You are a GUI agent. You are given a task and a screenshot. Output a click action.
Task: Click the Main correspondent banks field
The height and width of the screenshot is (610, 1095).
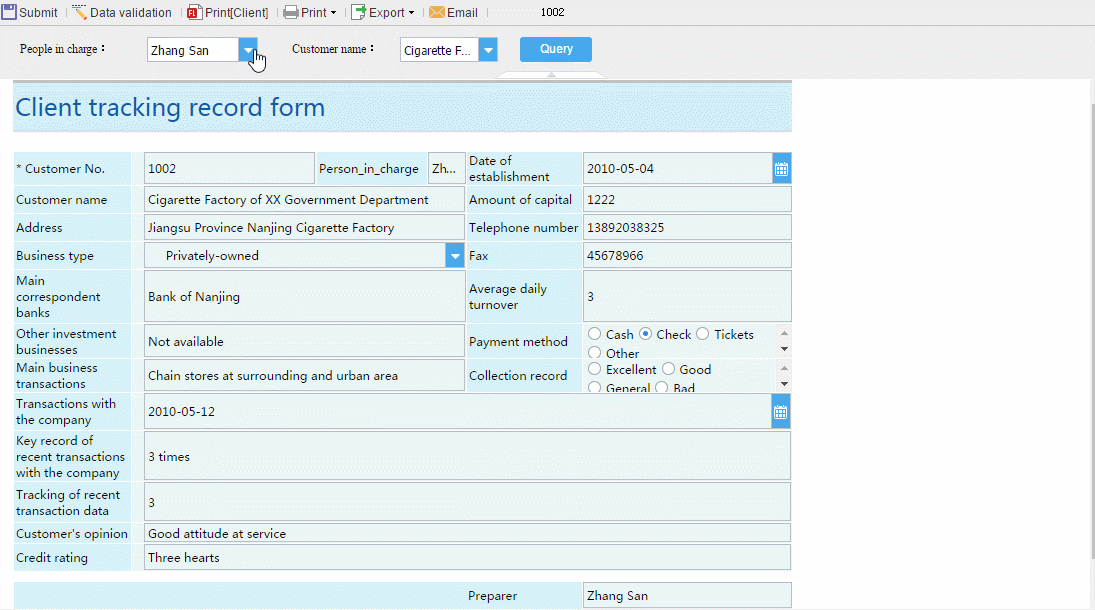304,296
